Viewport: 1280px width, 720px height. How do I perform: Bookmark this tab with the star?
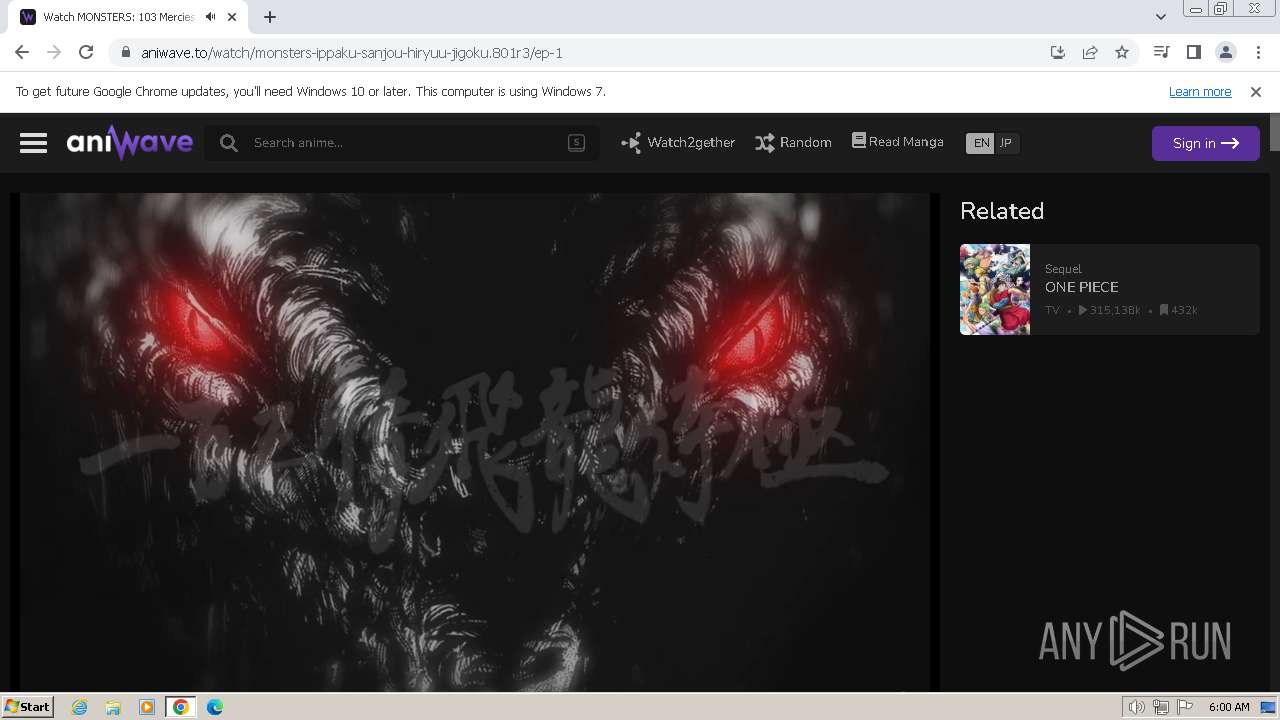coord(1122,53)
